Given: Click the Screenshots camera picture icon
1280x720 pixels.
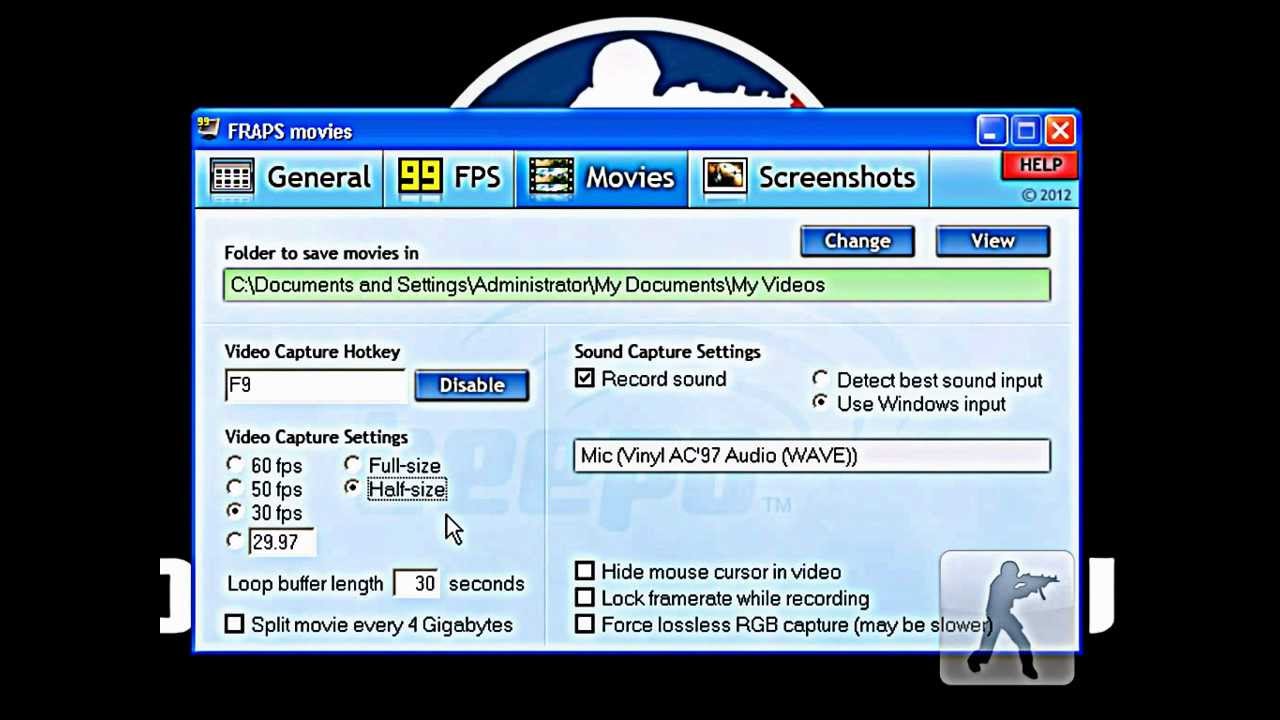Looking at the screenshot, I should click(x=725, y=177).
